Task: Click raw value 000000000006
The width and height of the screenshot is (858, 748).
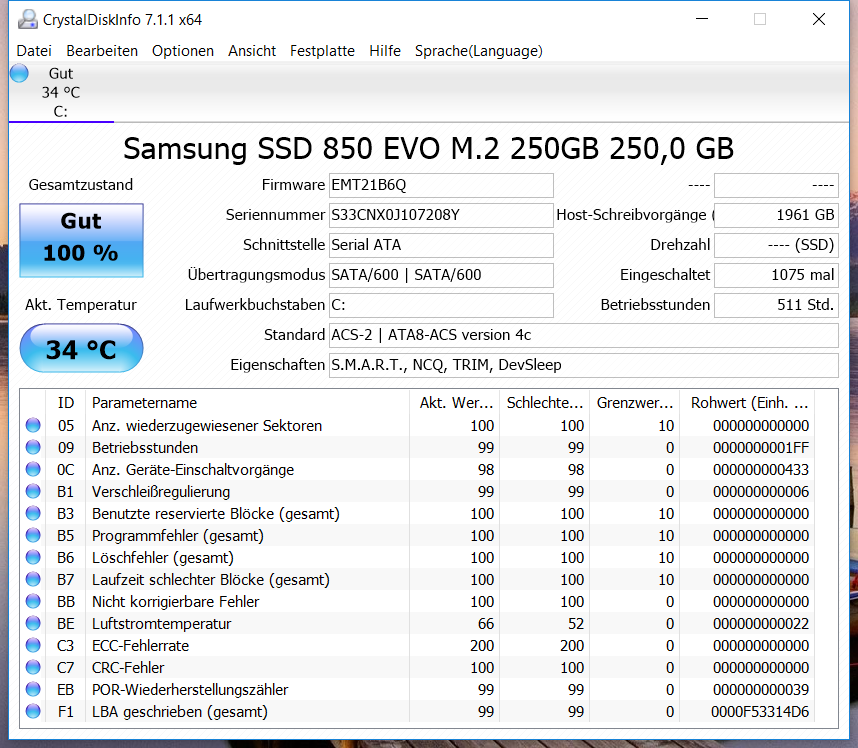Action: click(761, 492)
